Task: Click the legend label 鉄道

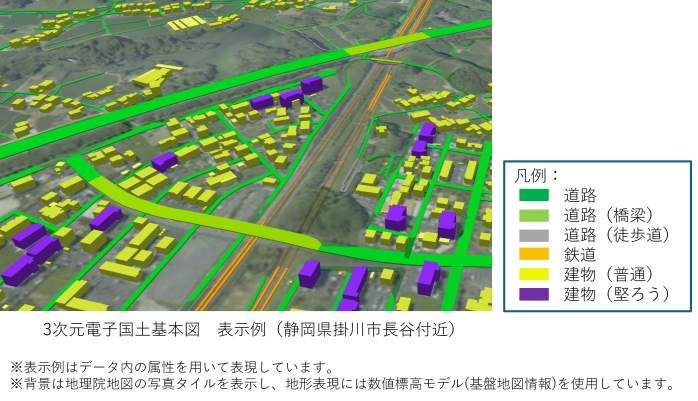Action: click(x=580, y=255)
